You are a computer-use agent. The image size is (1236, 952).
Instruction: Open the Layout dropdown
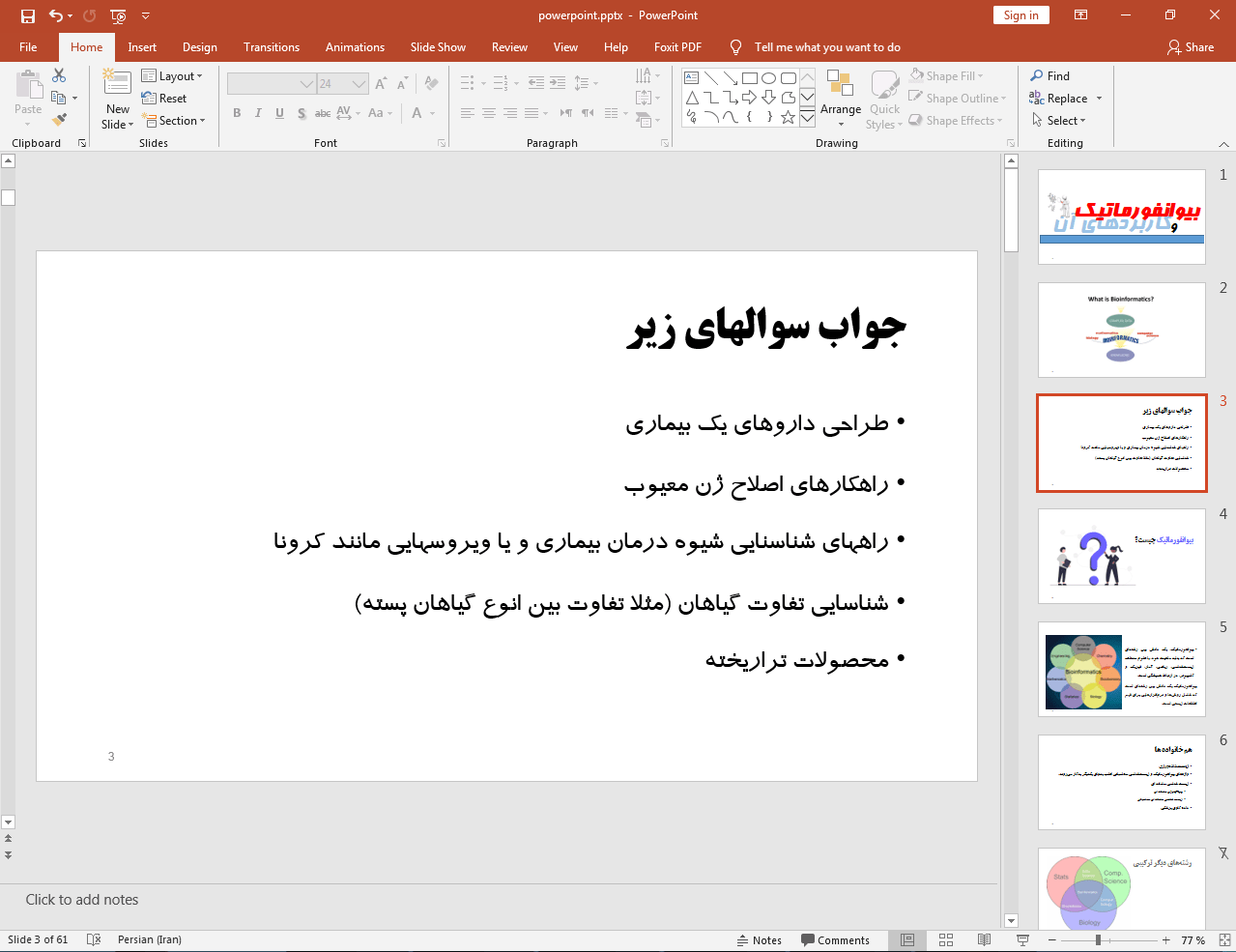(174, 75)
